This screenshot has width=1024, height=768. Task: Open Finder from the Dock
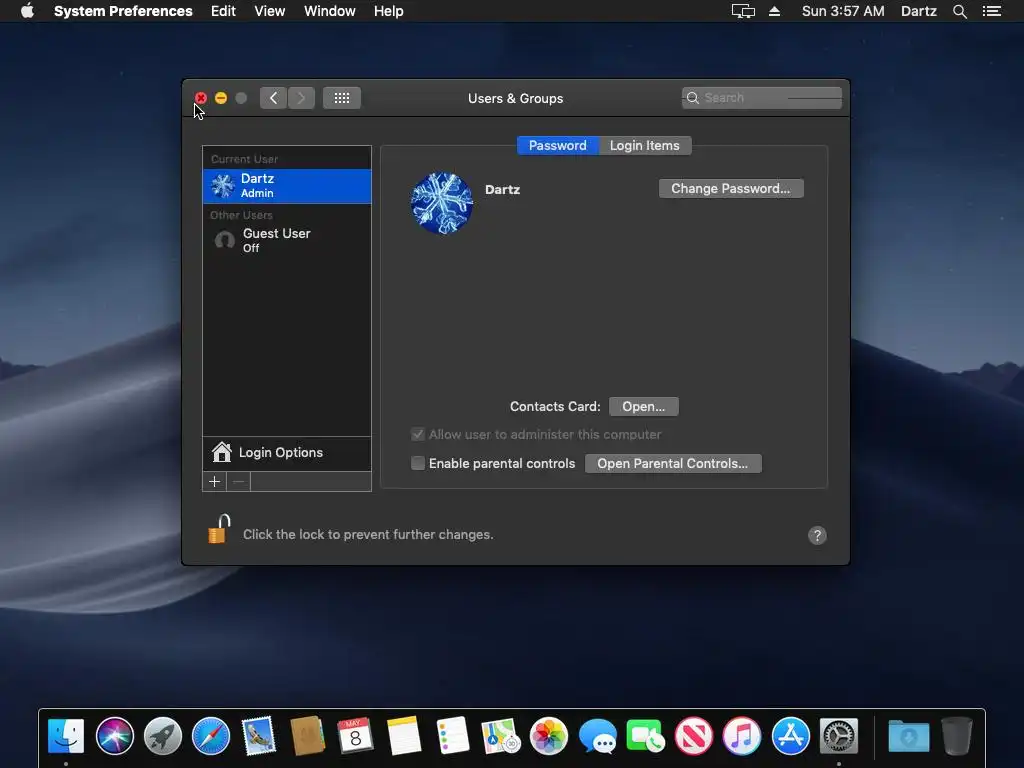pos(66,736)
